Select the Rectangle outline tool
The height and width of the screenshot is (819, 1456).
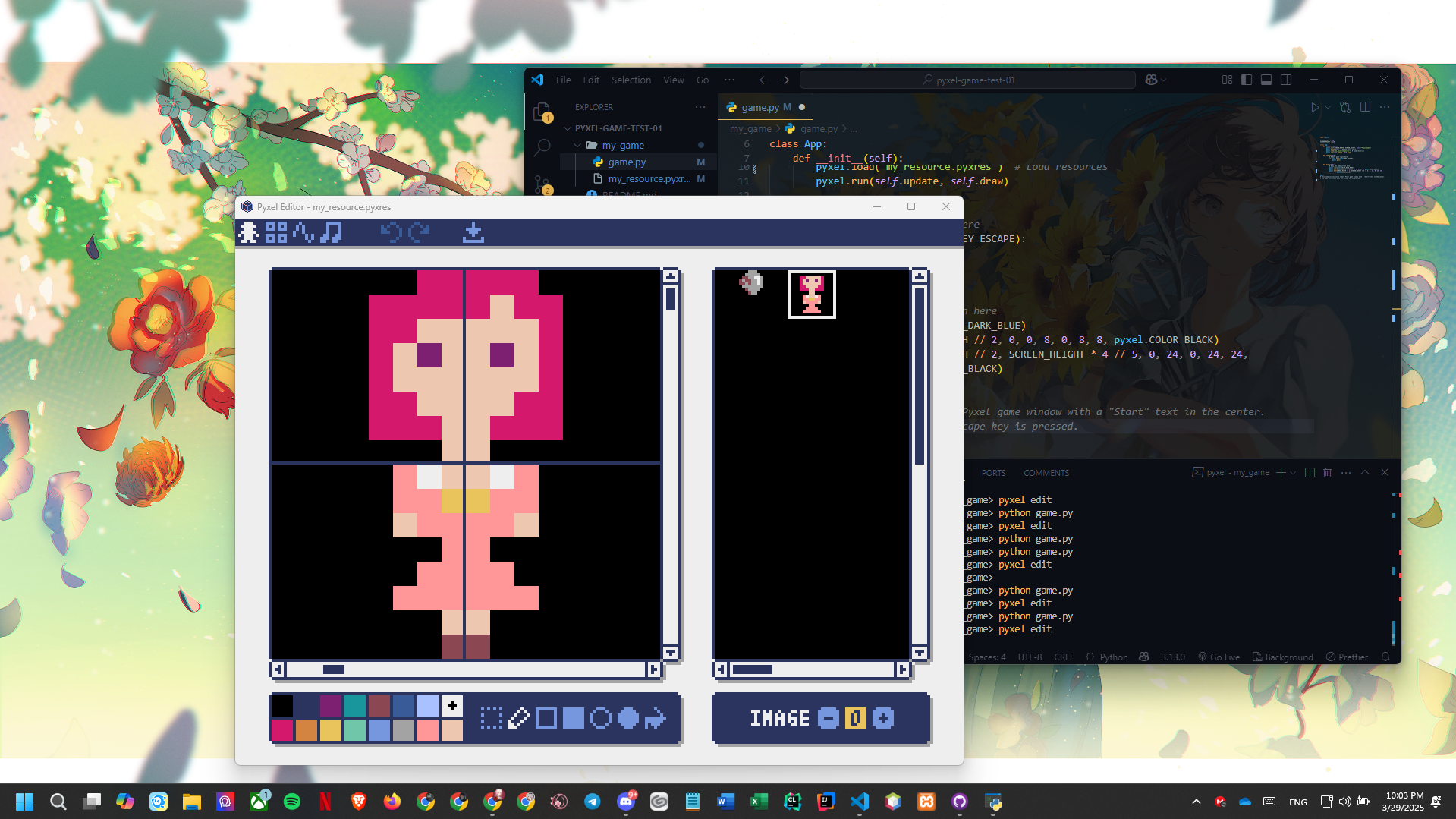546,718
